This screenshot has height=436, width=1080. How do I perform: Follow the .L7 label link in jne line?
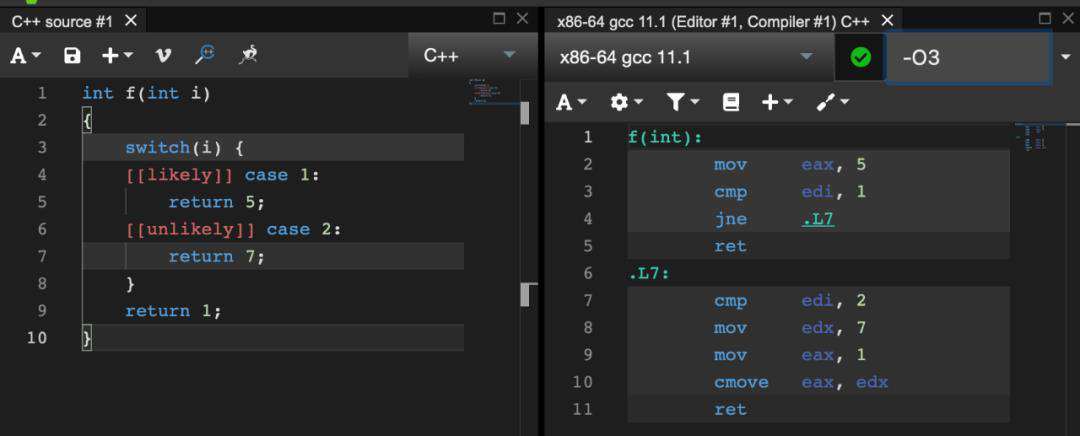click(x=818, y=219)
